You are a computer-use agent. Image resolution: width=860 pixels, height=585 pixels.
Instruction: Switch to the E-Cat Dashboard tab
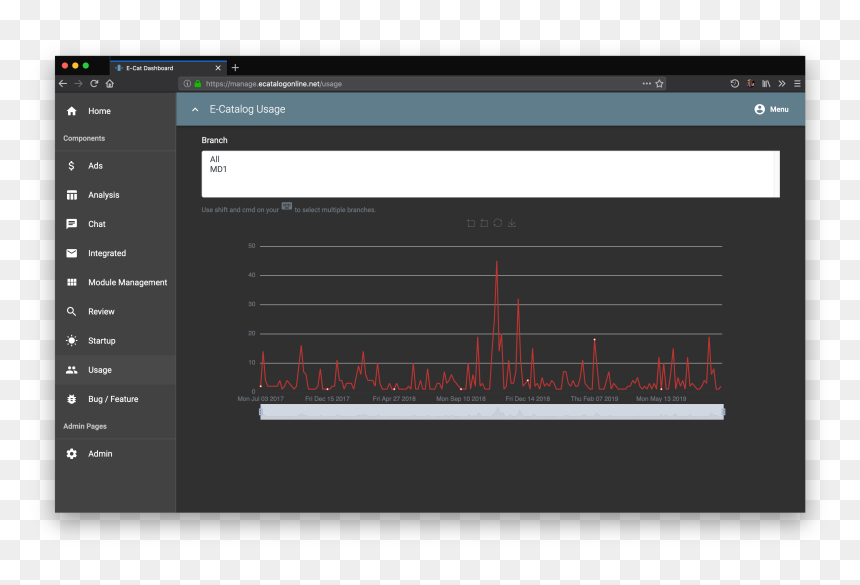pos(168,67)
